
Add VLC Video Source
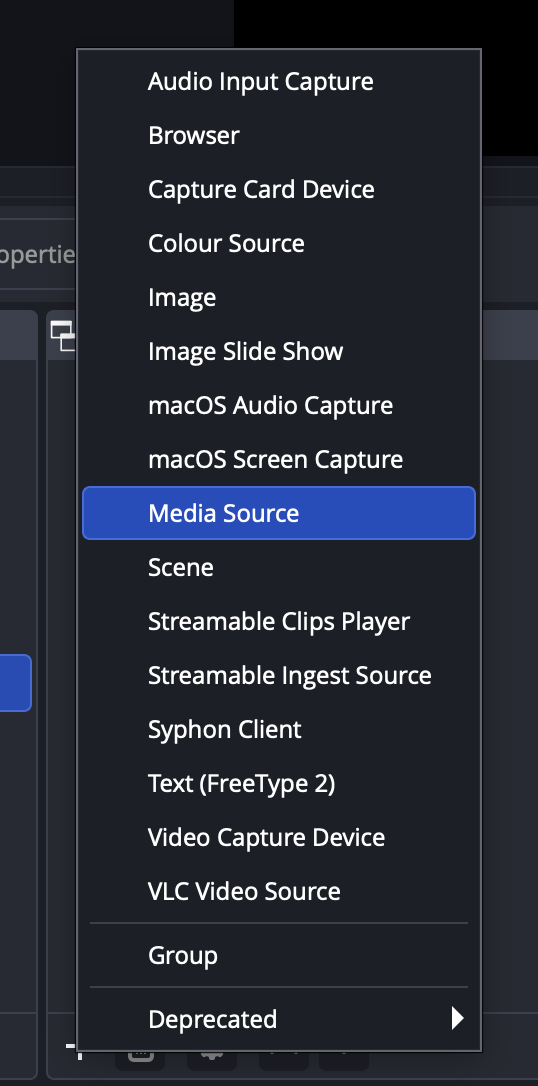tap(278, 891)
